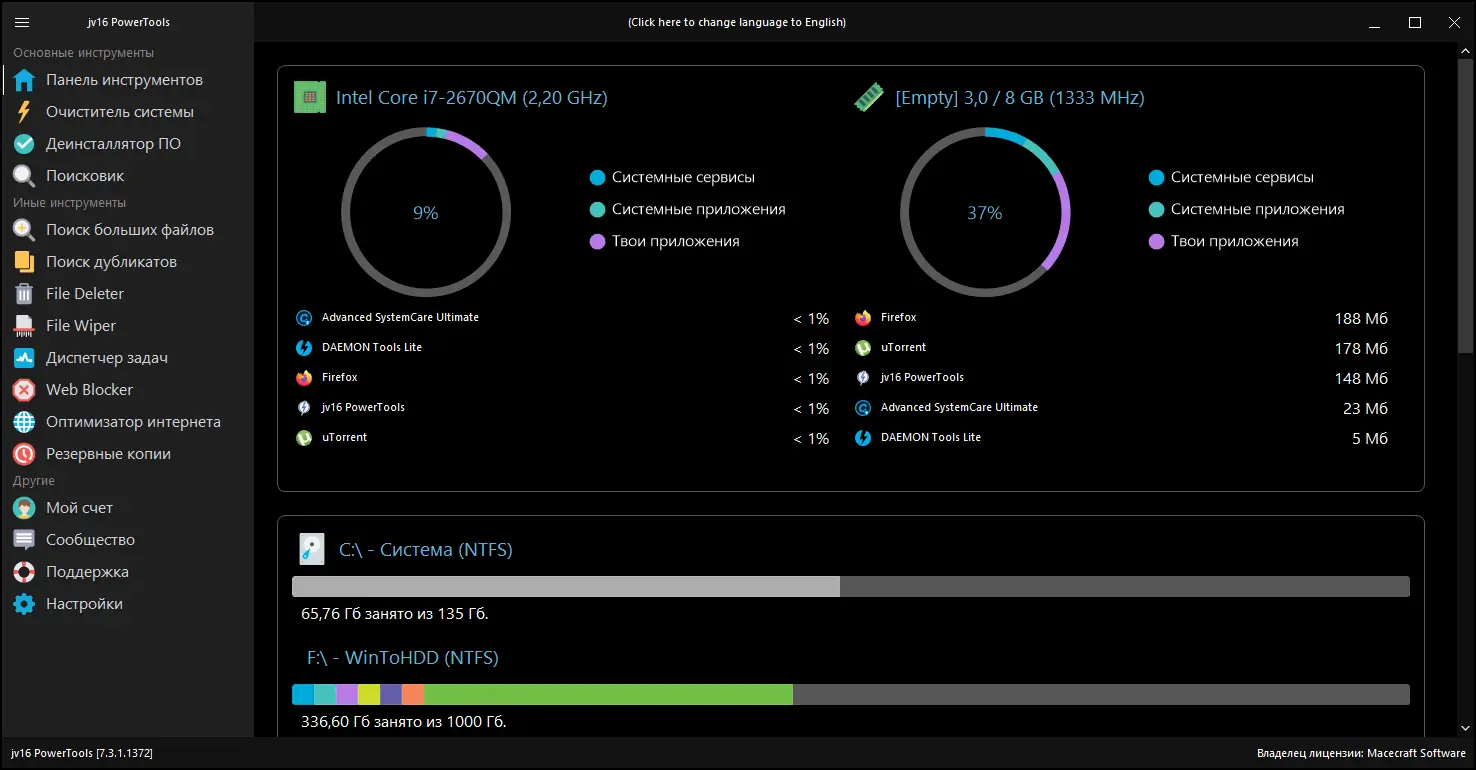
Task: Click the RAM module icon beside [Empty] 3,0 / 8 GB
Action: click(867, 98)
